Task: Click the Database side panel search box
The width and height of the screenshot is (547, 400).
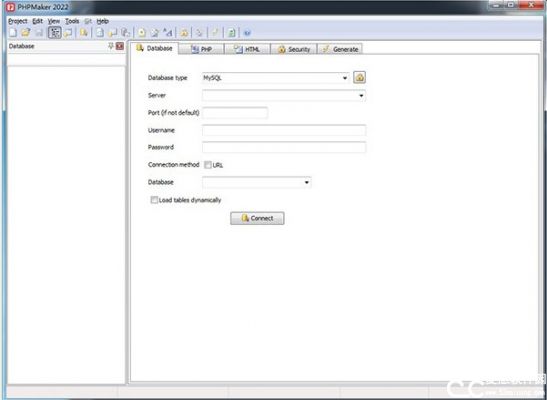Action: click(66, 59)
